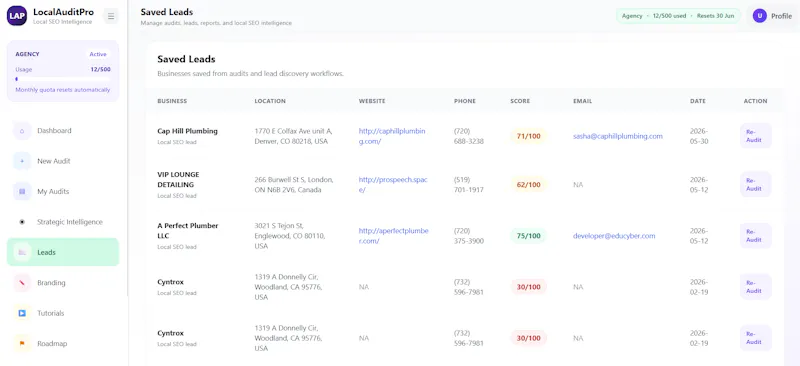Click the Roadmap flag icon

[x=22, y=344]
